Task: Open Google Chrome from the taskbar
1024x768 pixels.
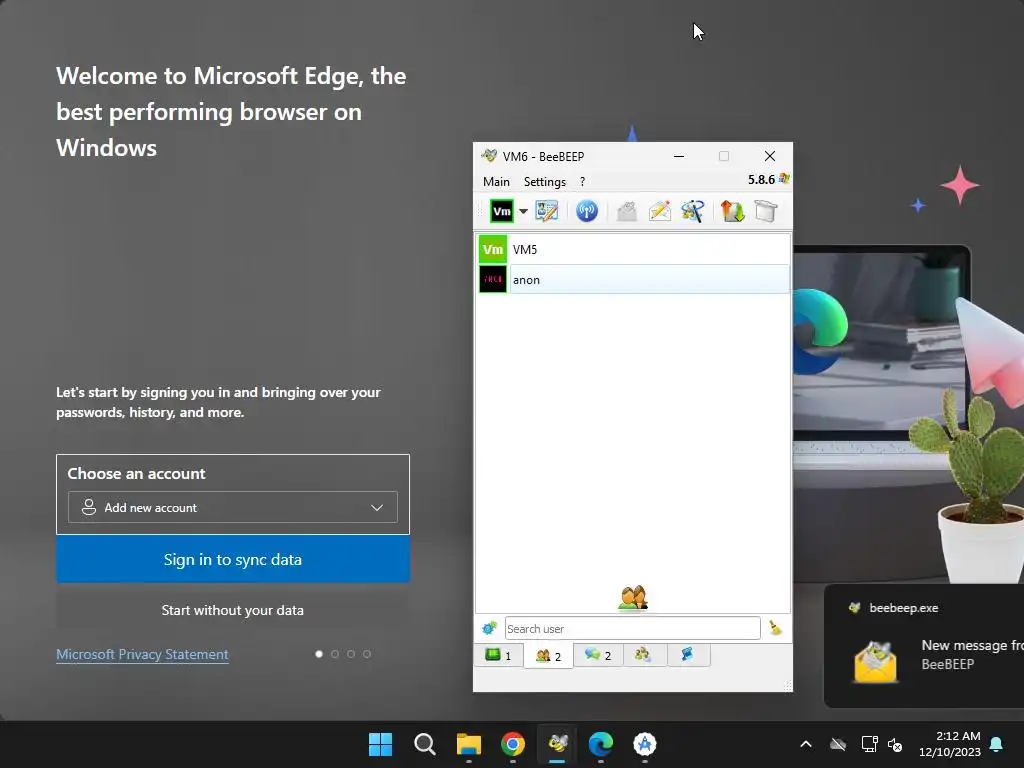Action: click(x=513, y=744)
